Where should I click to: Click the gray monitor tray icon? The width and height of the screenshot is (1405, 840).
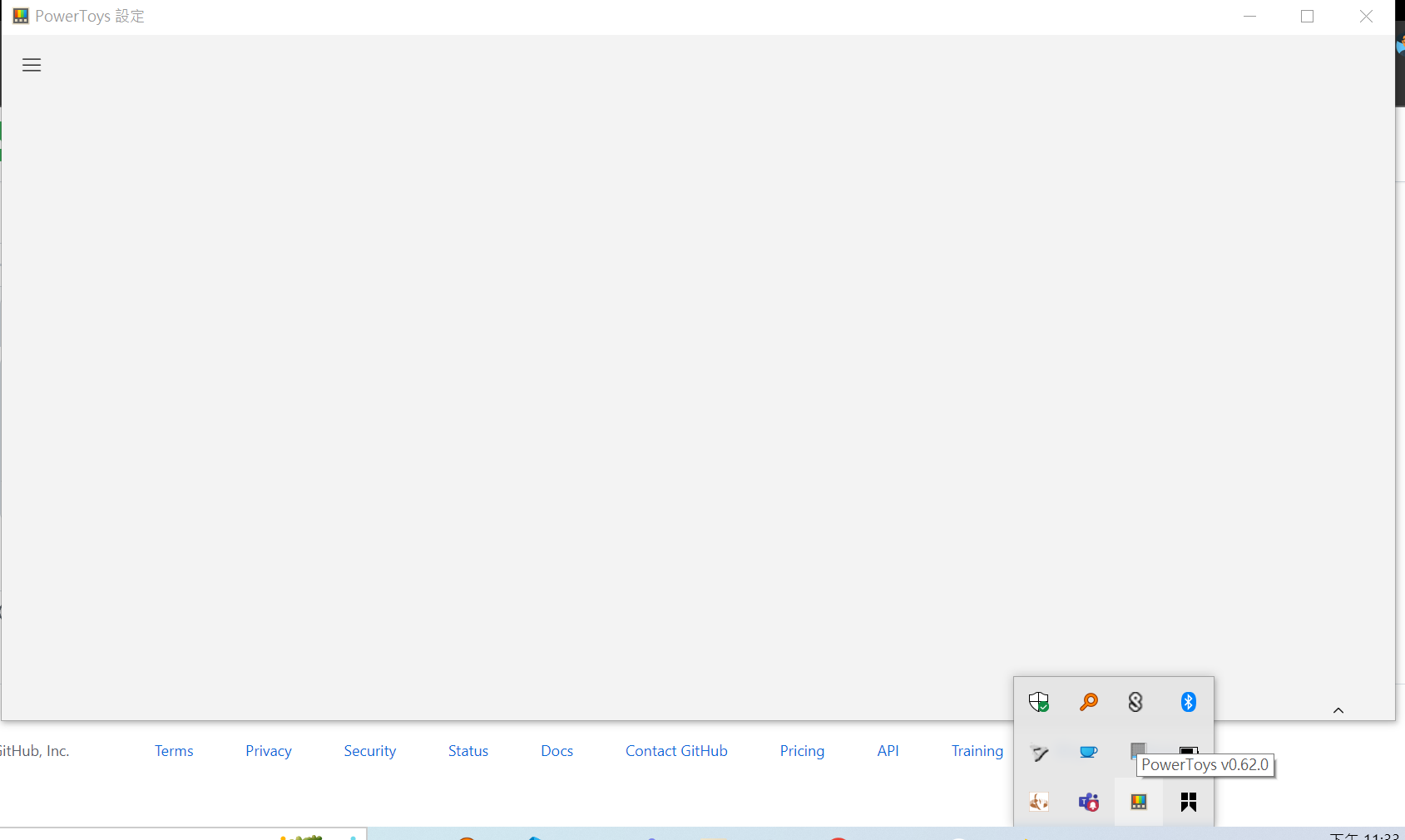(x=1138, y=750)
